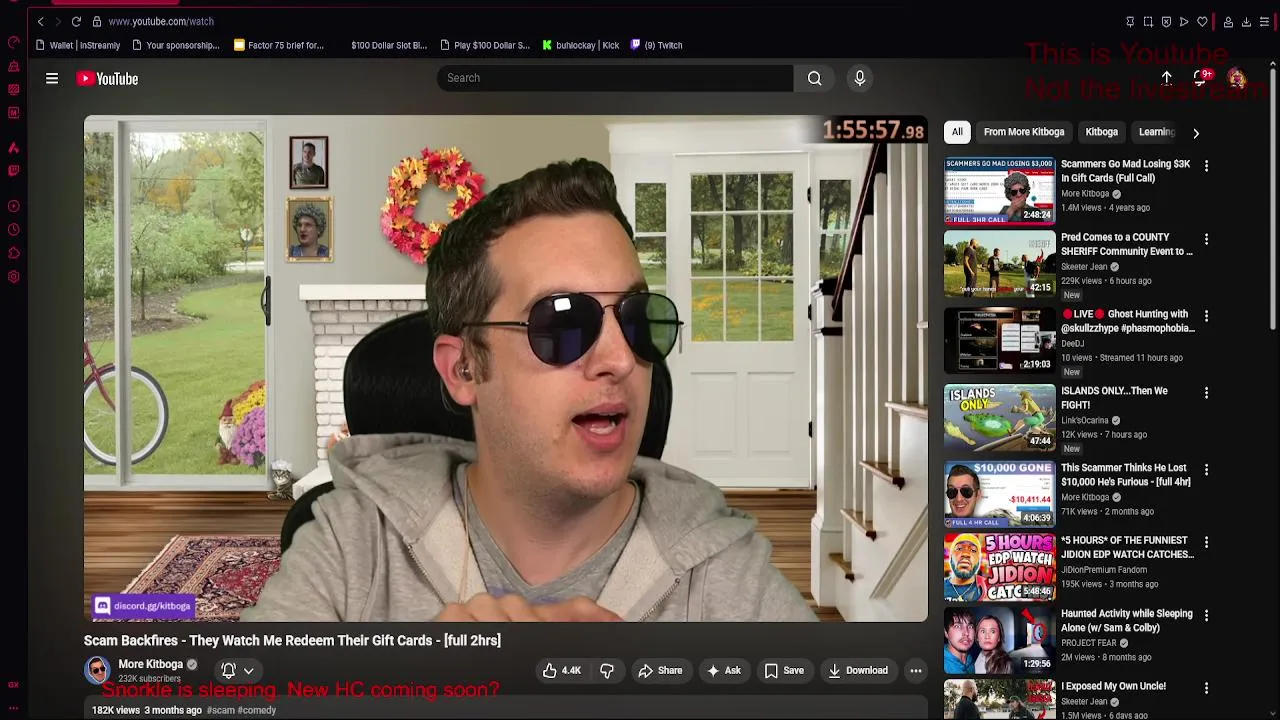The width and height of the screenshot is (1280, 720).
Task: Show more filter chips with the right chevron
Action: (1195, 132)
